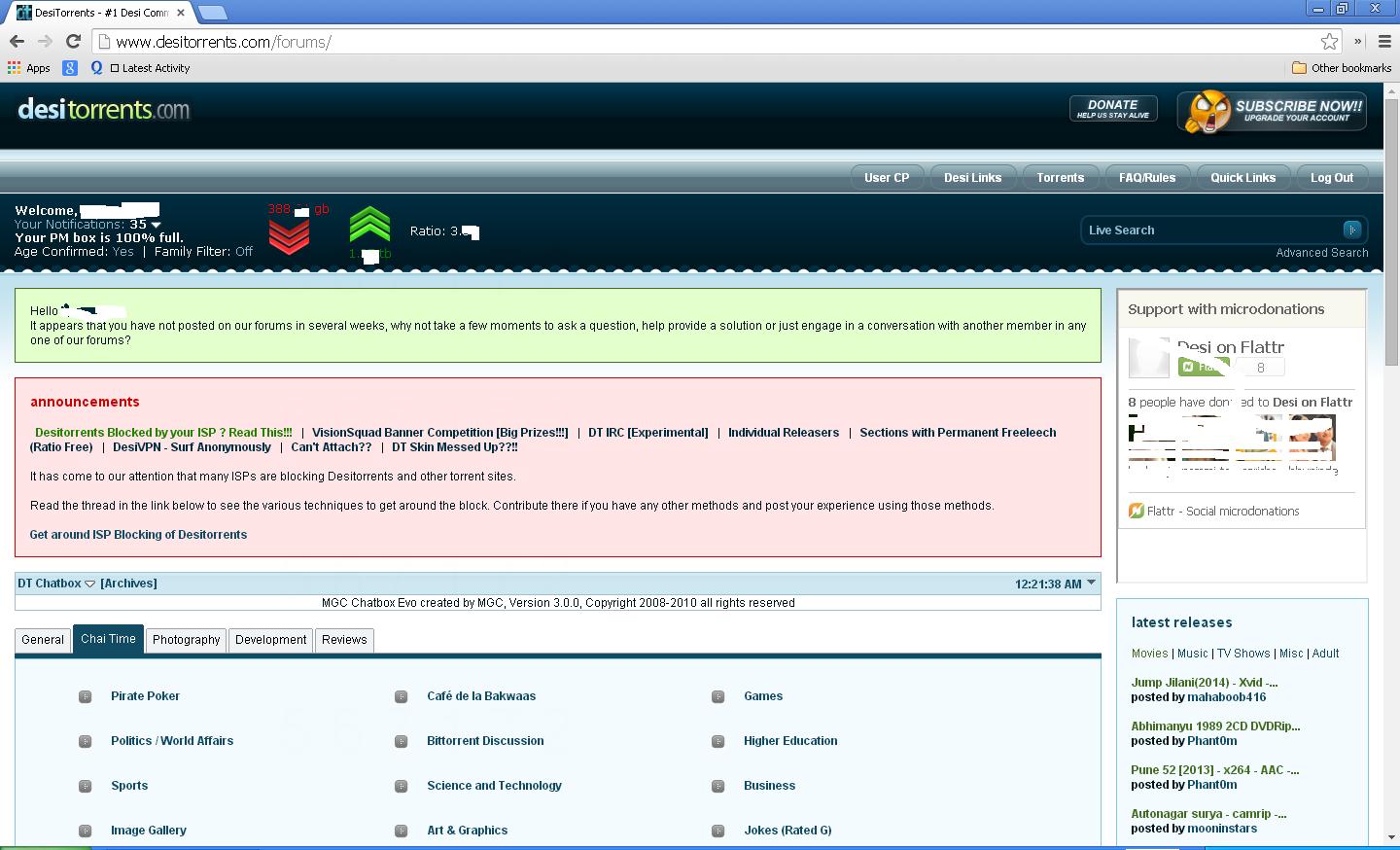Open the VisionSquad Banner Competition announcement

(x=439, y=433)
